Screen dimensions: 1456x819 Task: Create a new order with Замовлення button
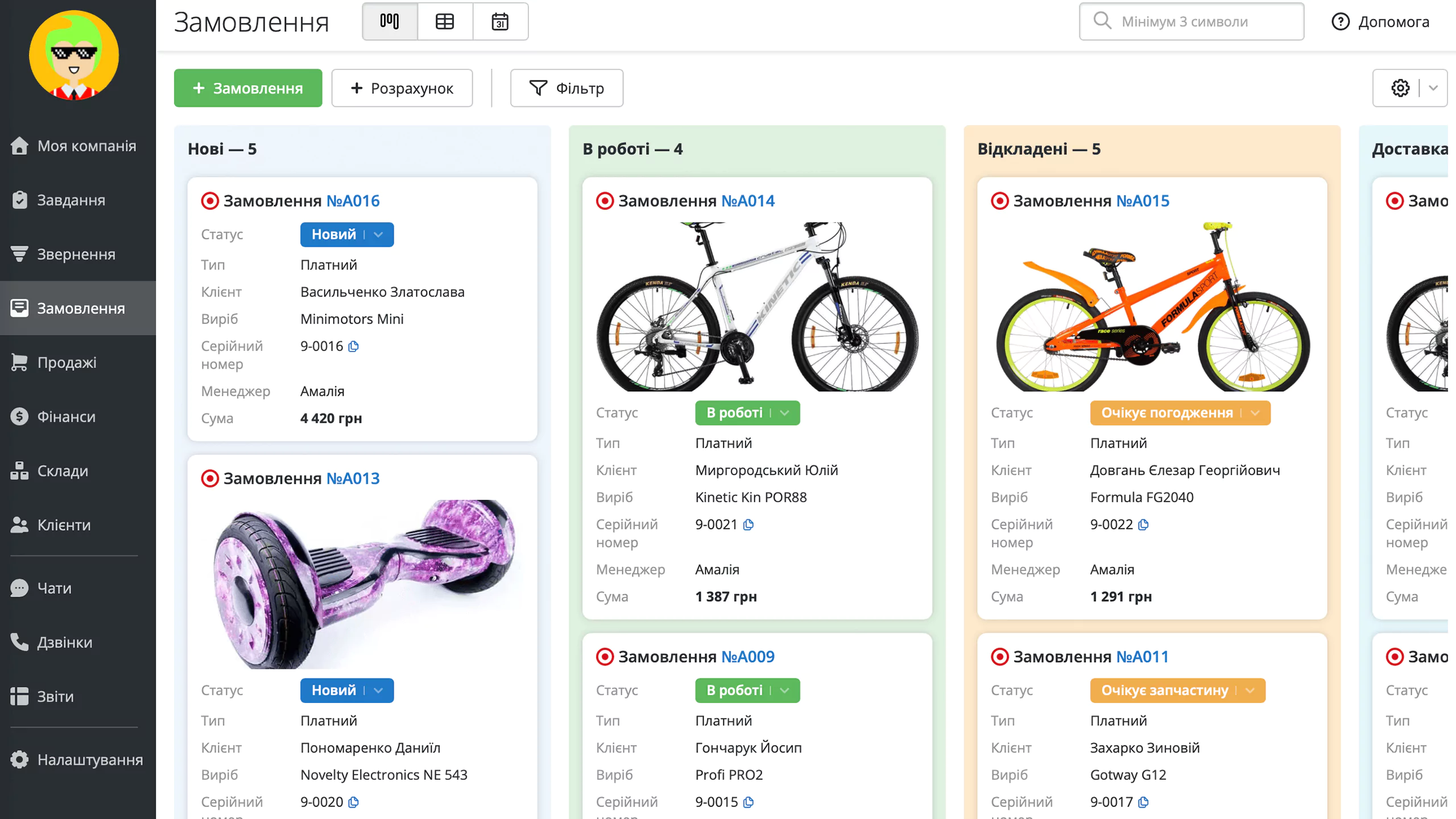tap(248, 88)
